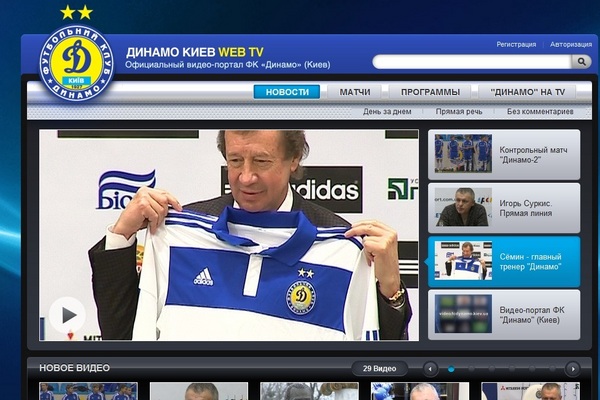Screen dimensions: 600x400
Task: Go to previous page of new videos
Action: [430, 369]
